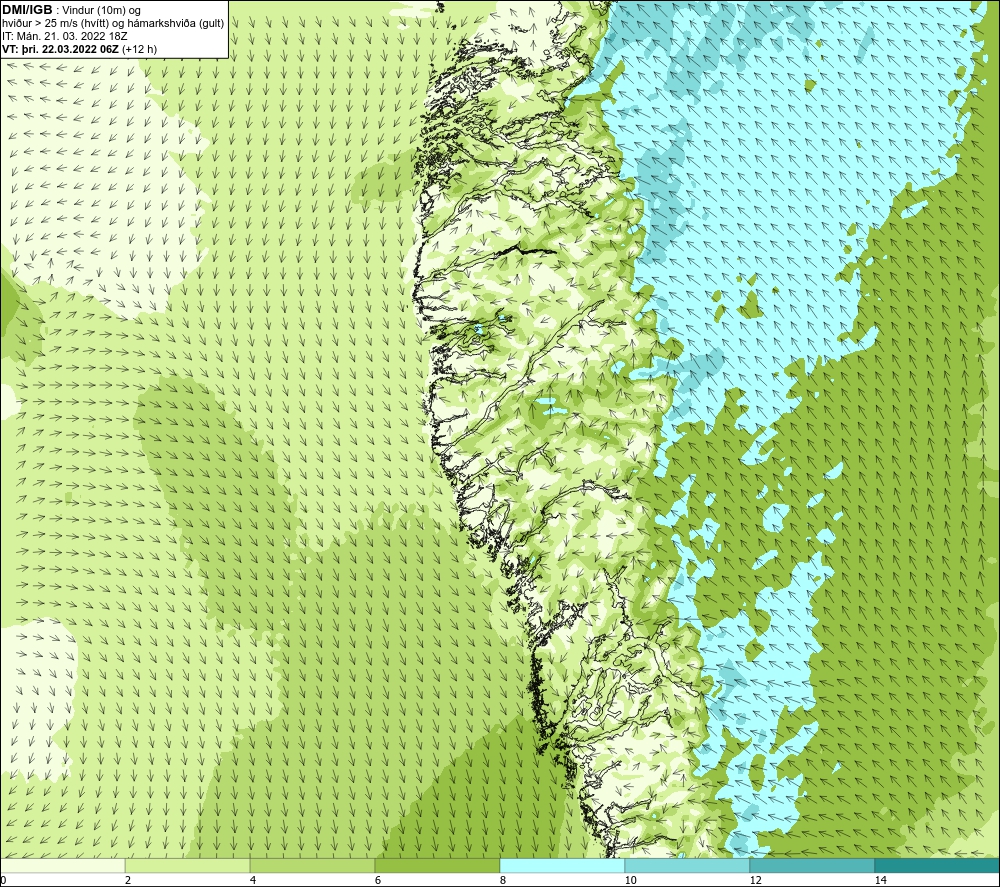Click the 2–4 m/s light green swatch
This screenshot has width=1000, height=887.
tap(188, 866)
